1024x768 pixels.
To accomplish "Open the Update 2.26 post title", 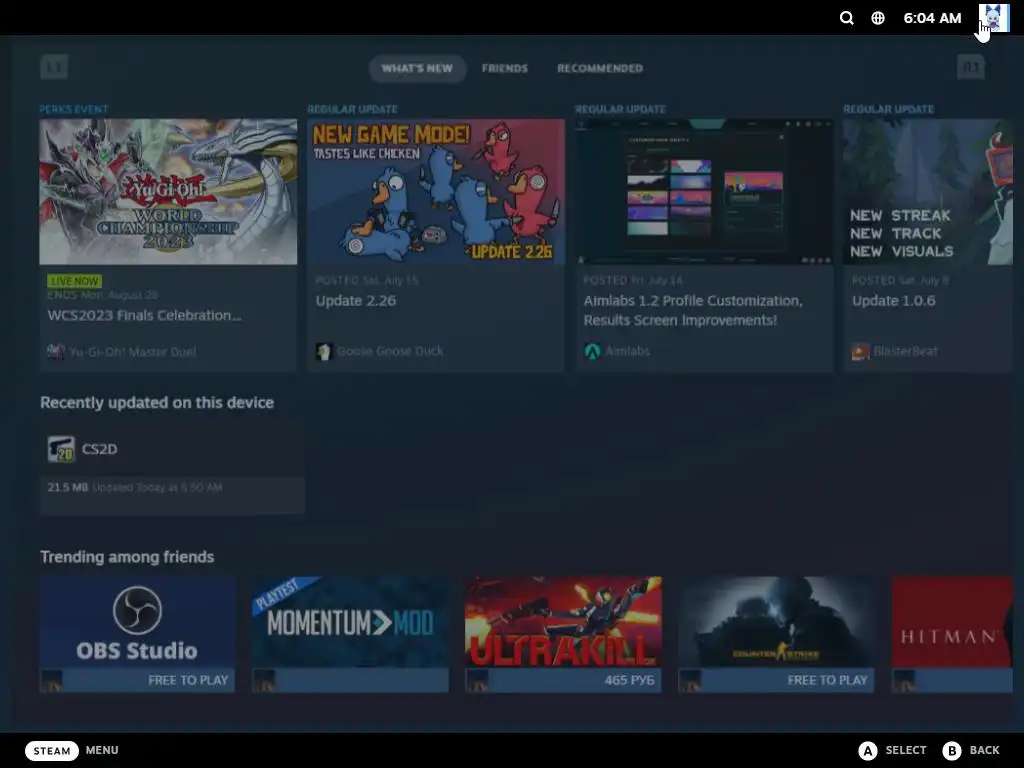I will tap(356, 301).
